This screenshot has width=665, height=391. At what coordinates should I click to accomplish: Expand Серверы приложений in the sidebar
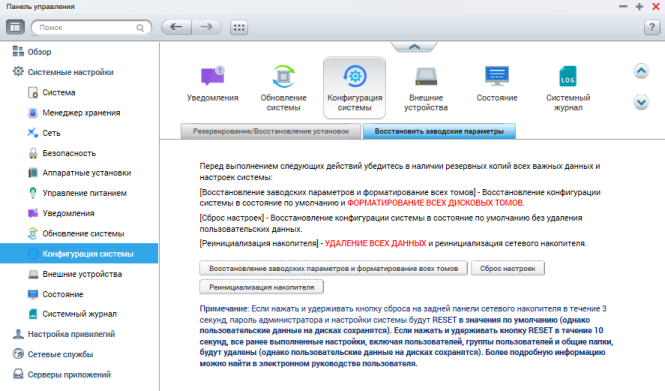pyautogui.click(x=69, y=375)
